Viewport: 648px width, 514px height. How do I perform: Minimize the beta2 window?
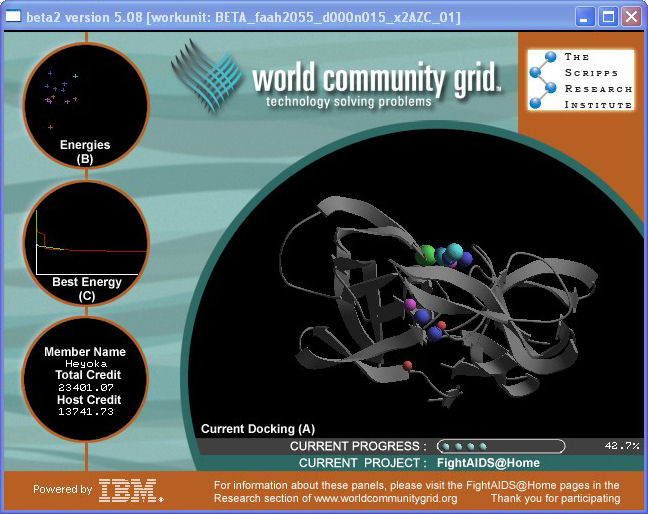[x=585, y=17]
